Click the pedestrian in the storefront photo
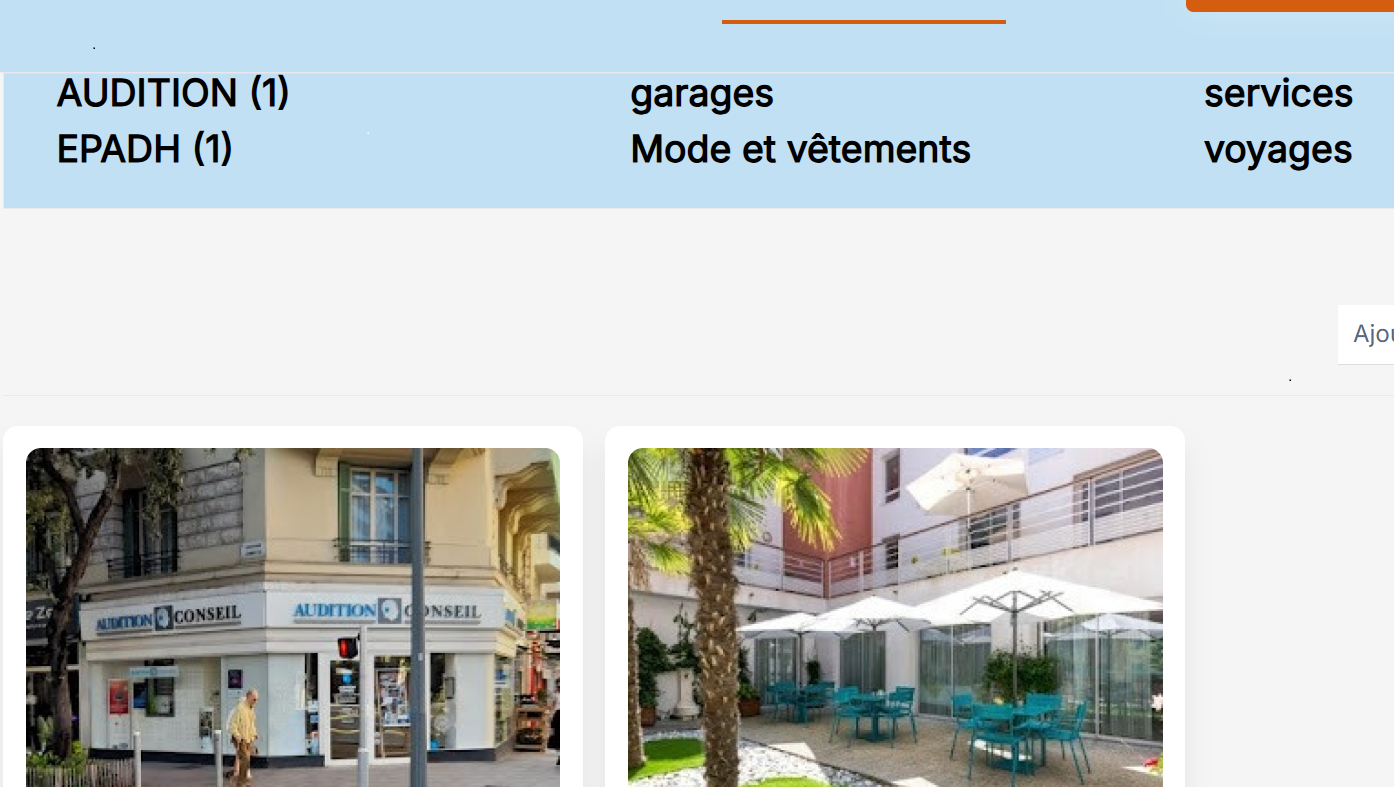 pyautogui.click(x=243, y=734)
